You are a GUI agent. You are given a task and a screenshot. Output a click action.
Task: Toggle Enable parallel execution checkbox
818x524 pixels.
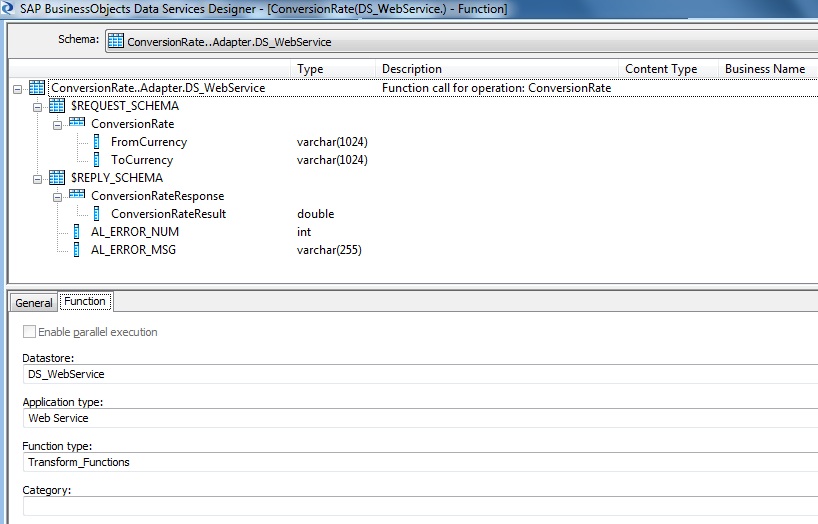coord(29,331)
